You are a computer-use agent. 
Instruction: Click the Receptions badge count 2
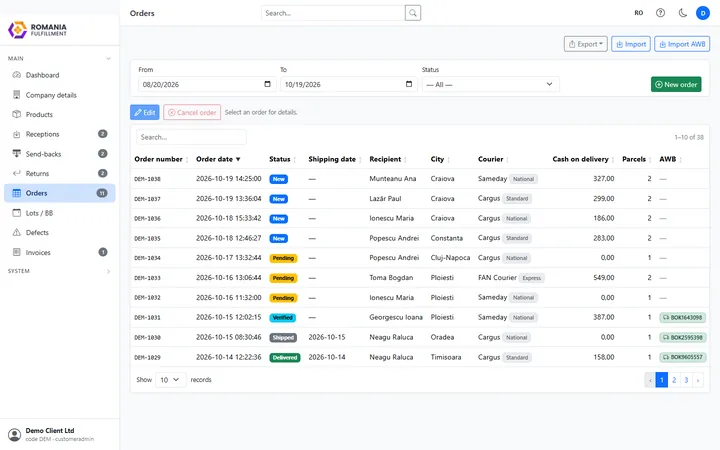coord(103,134)
